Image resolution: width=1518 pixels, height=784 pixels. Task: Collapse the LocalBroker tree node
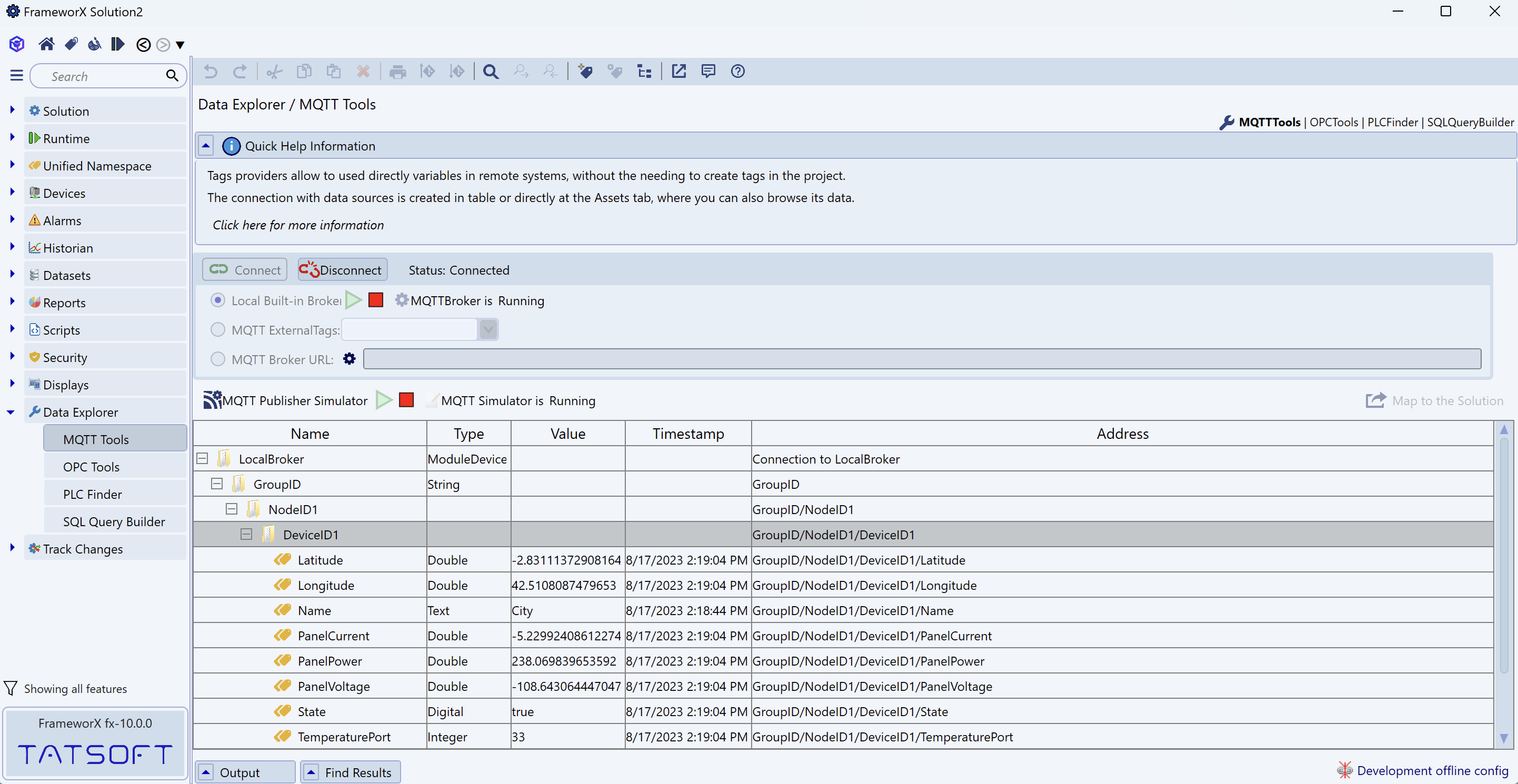(202, 458)
